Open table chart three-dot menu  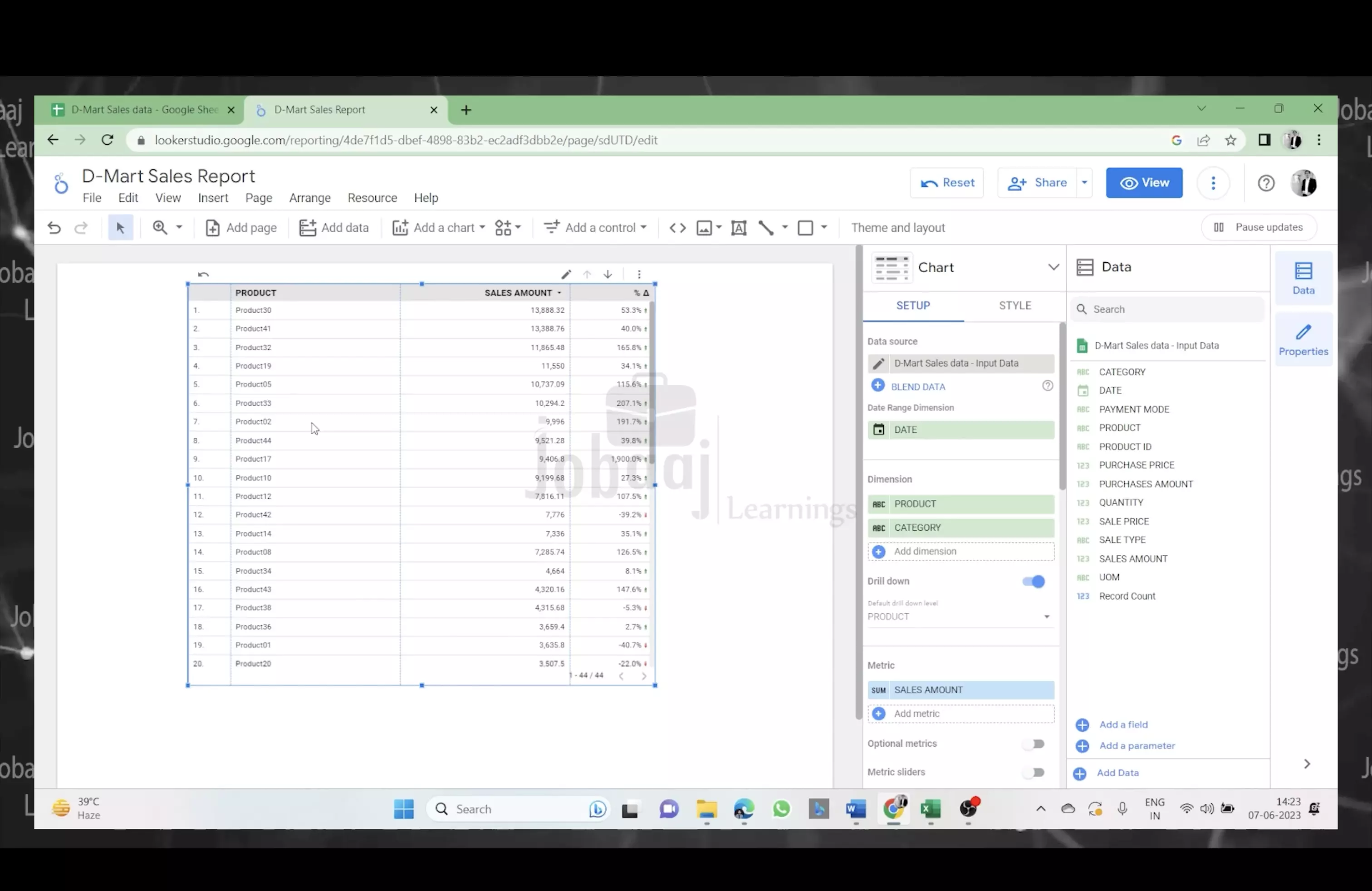pos(639,274)
